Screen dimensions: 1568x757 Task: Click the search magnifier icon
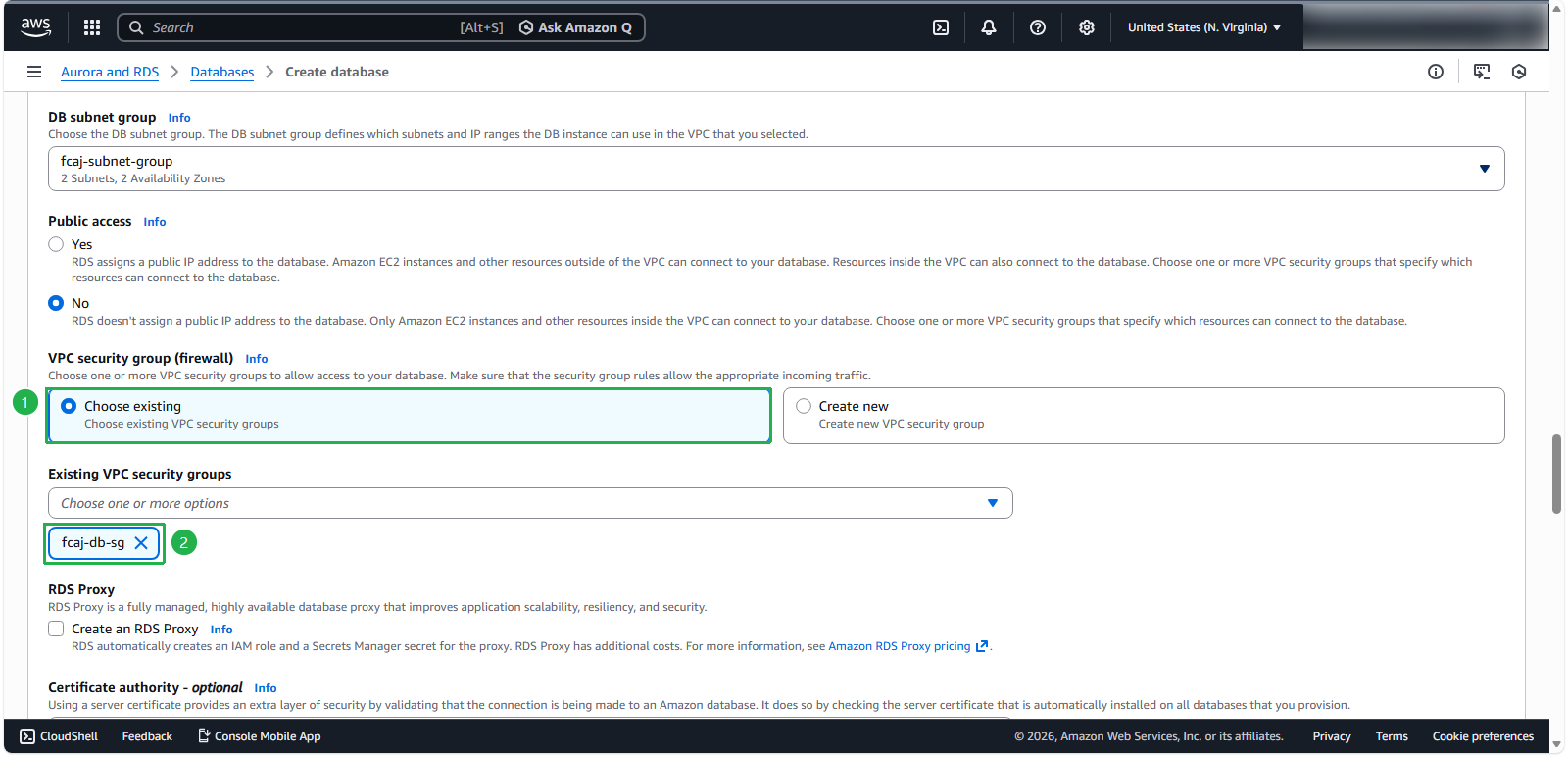(x=136, y=27)
